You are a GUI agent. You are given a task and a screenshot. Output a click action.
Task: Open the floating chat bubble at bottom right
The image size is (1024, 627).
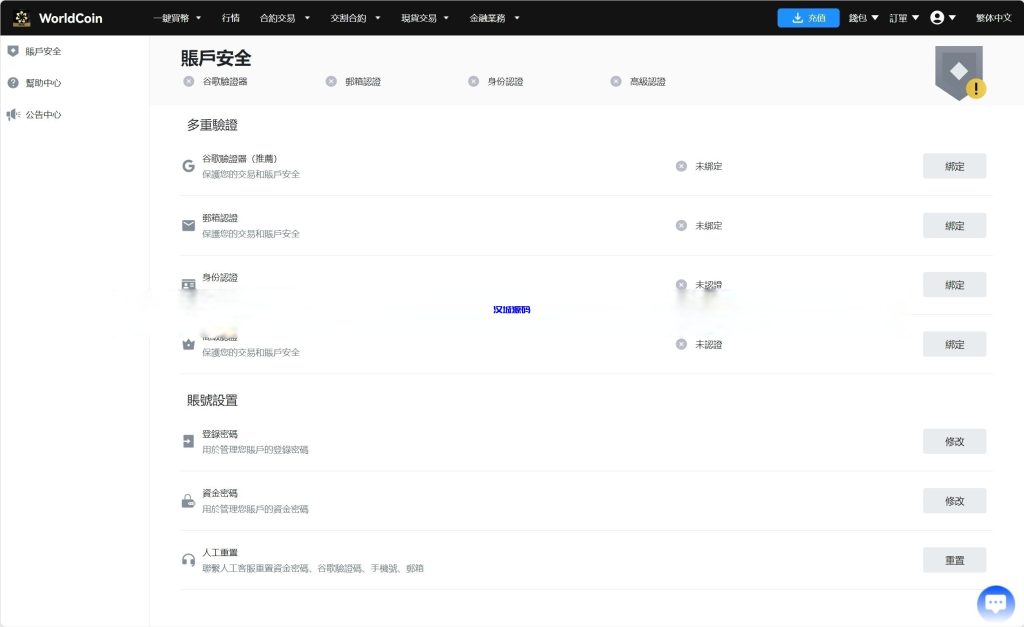995,602
